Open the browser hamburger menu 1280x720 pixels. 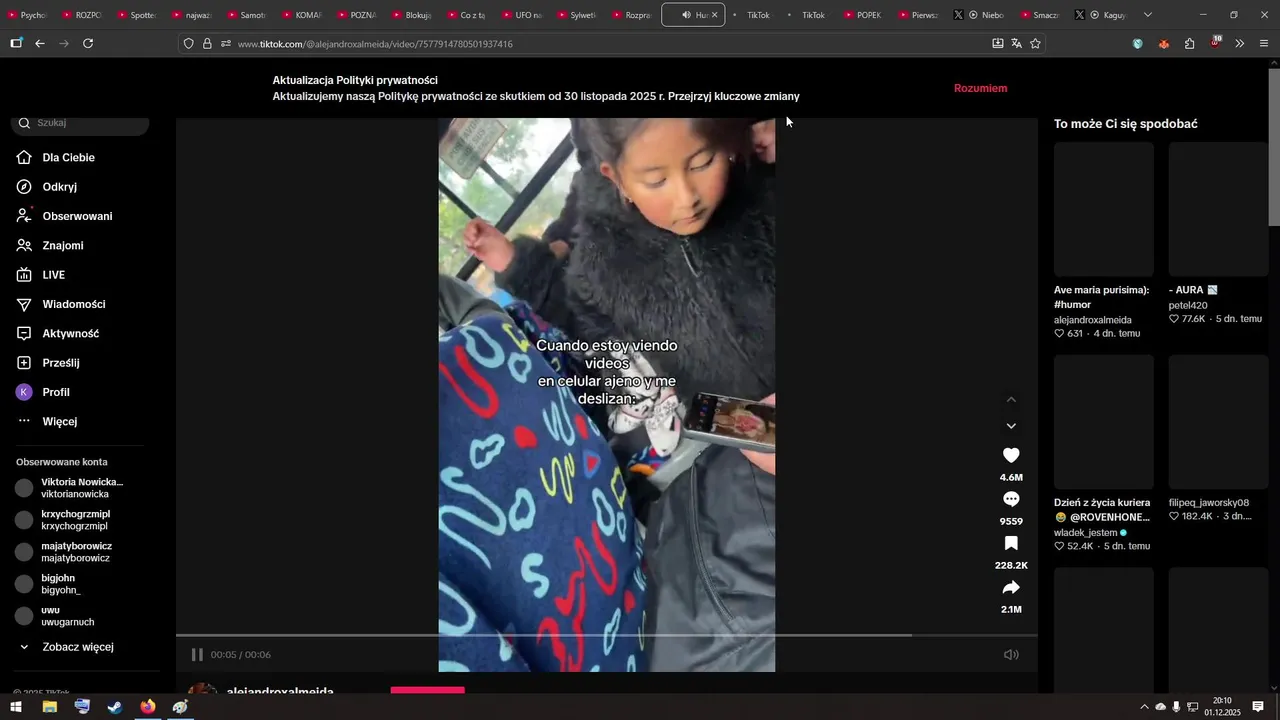click(x=1264, y=43)
